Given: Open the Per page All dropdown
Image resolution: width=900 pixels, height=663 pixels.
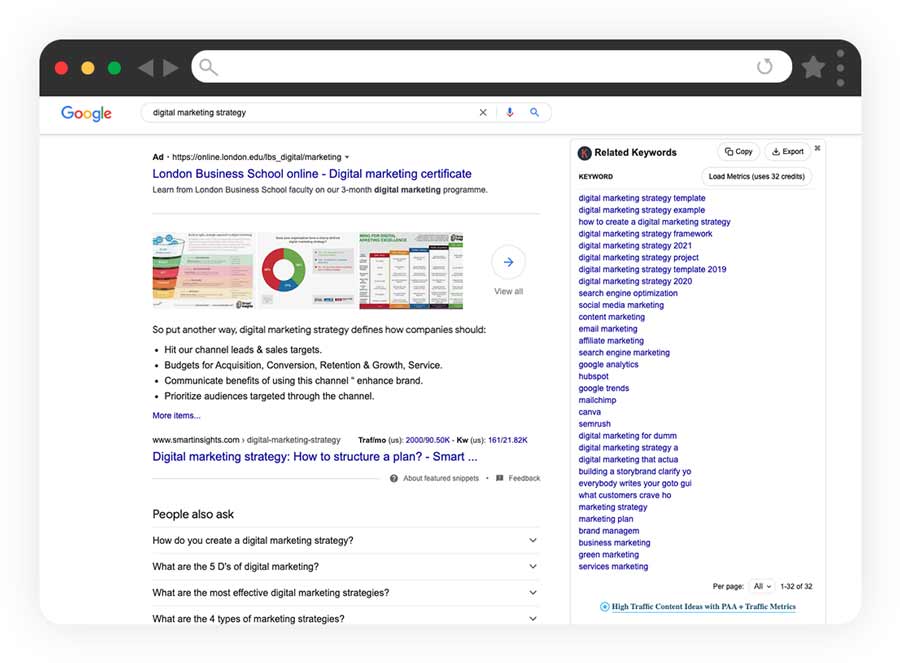Looking at the screenshot, I should 764,586.
